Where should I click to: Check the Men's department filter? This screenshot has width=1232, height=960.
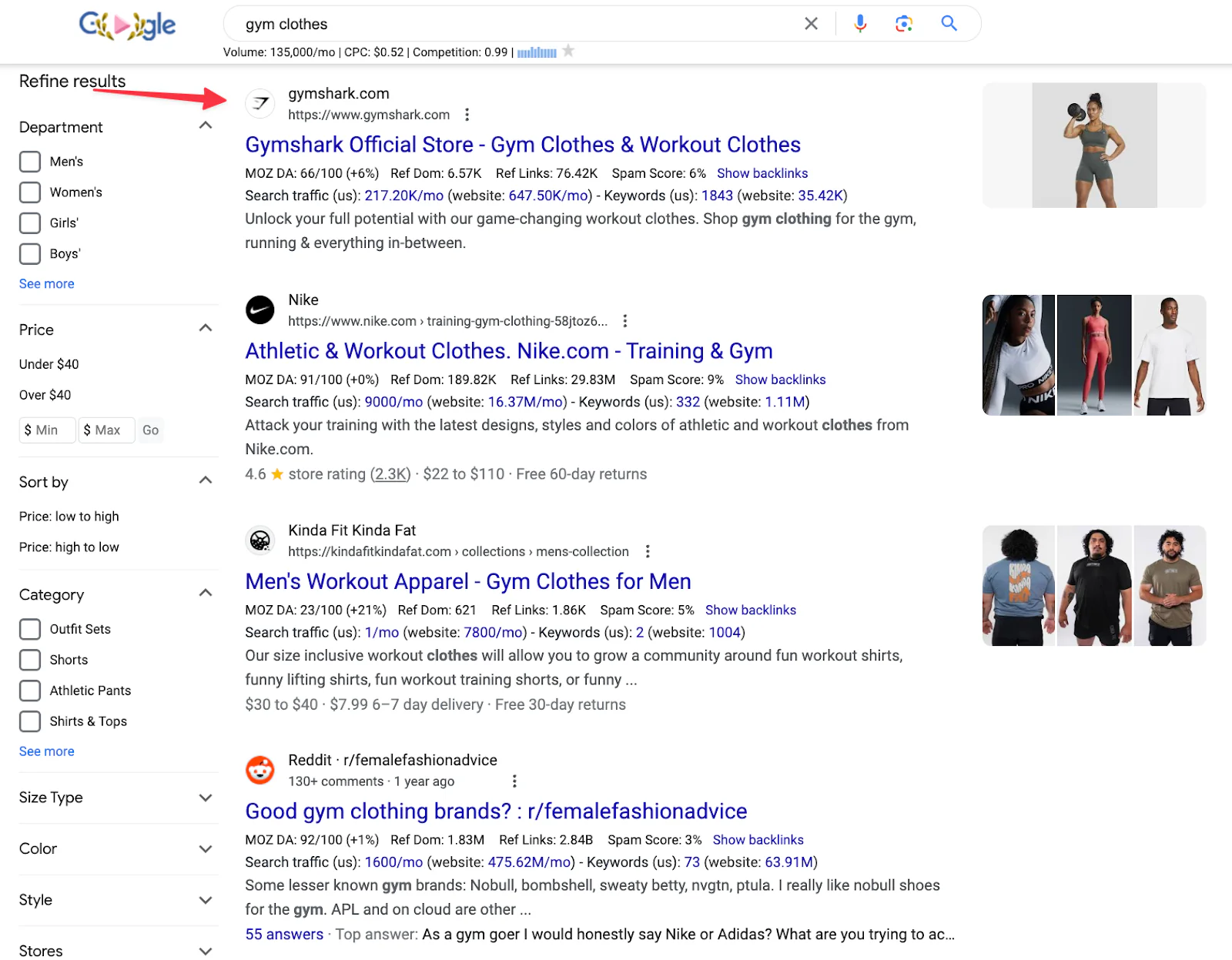coord(29,162)
